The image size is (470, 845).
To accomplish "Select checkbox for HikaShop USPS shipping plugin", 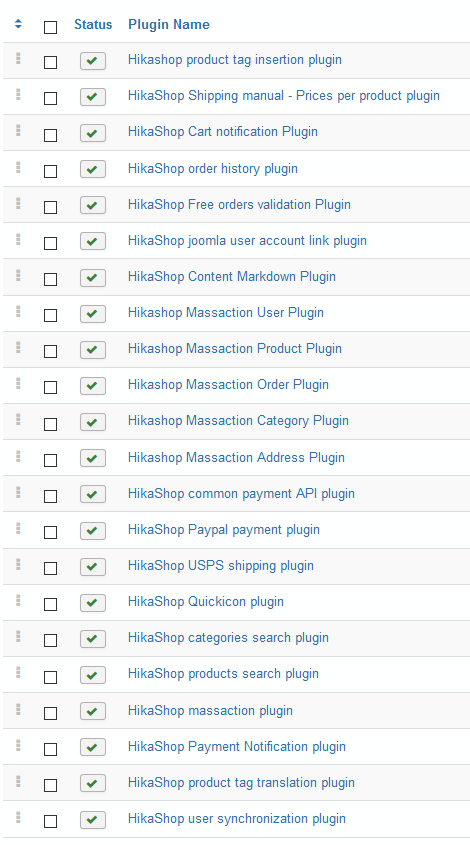I will click(x=50, y=568).
